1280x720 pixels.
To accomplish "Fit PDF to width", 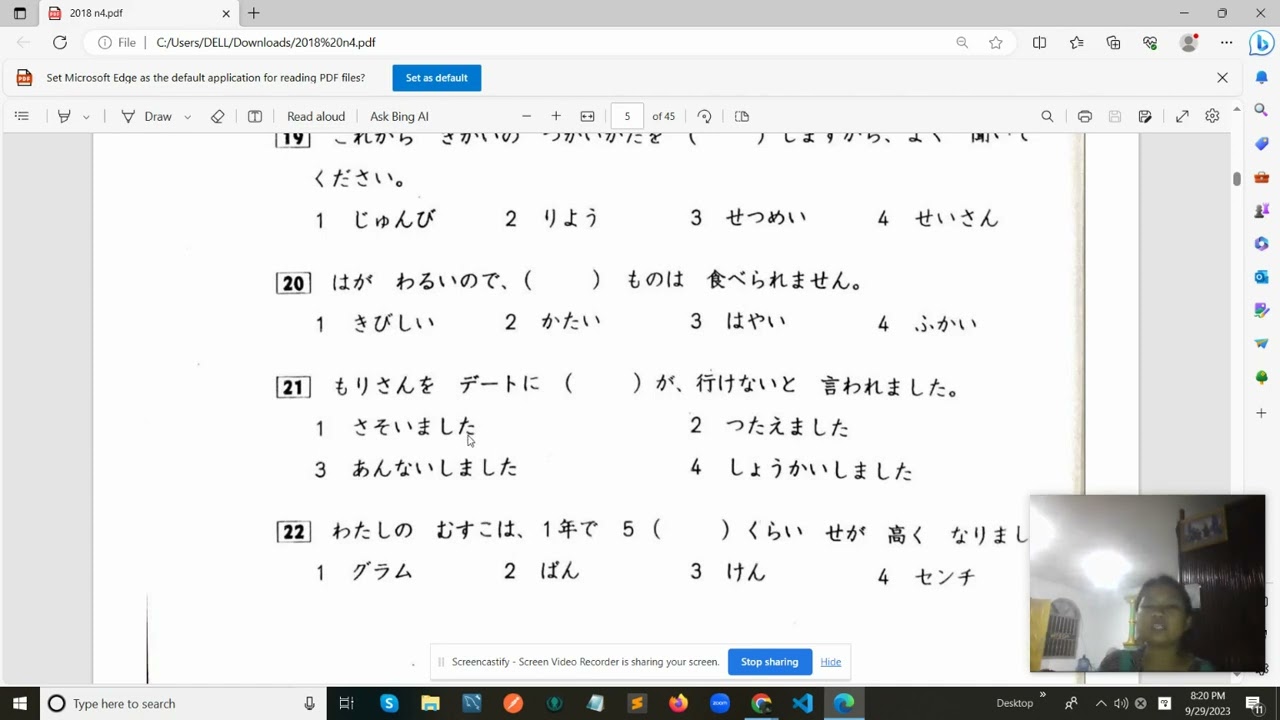I will pyautogui.click(x=587, y=116).
